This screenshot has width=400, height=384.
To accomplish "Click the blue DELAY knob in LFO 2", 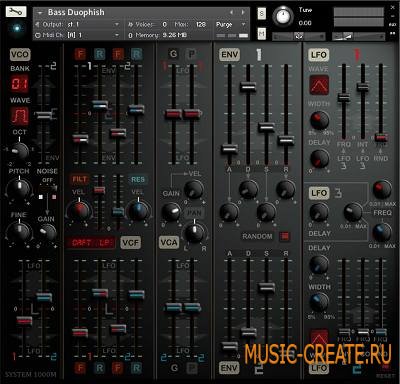I will (319, 265).
